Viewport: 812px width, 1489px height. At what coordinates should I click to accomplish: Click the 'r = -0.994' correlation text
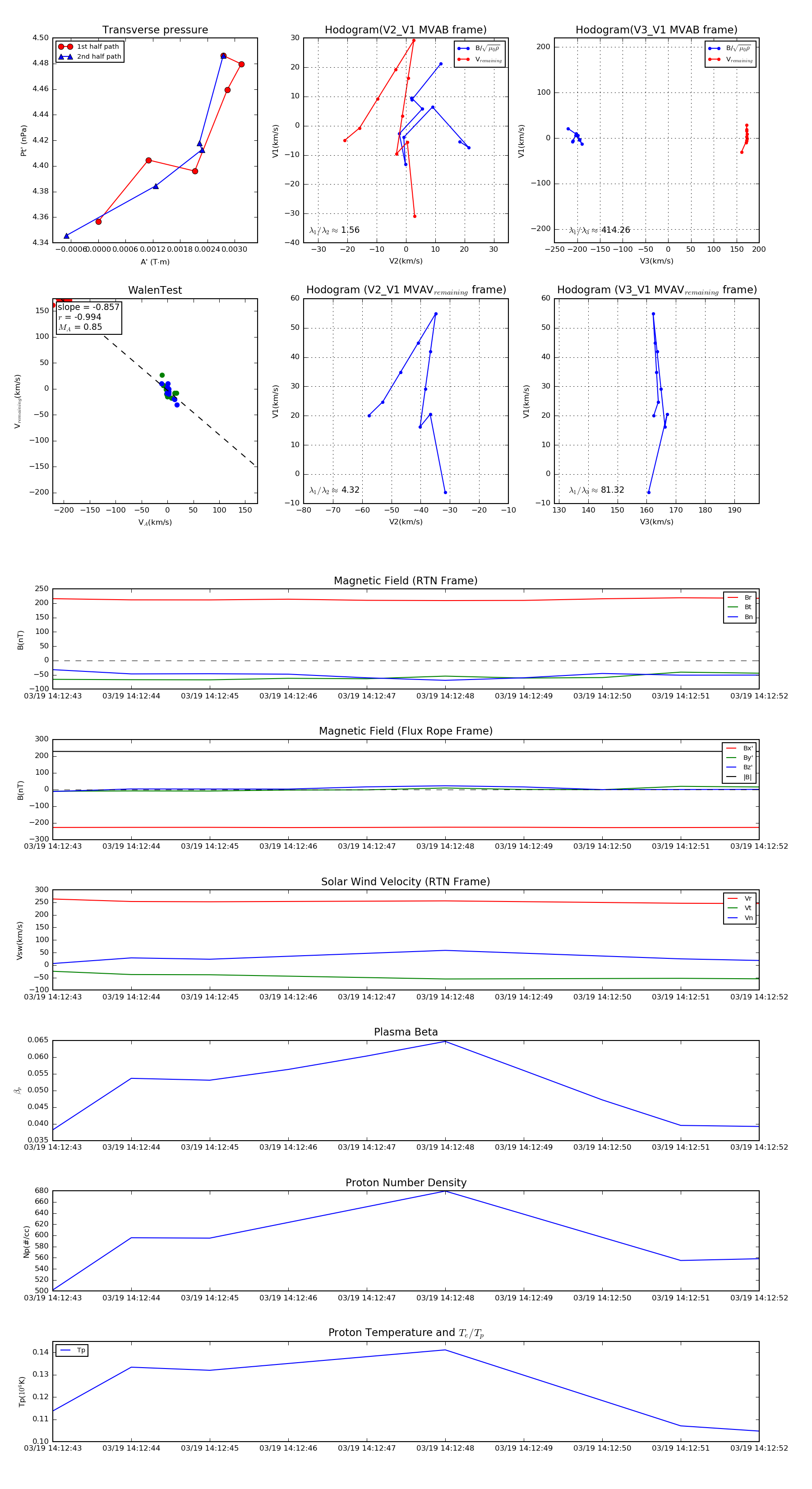coord(80,317)
